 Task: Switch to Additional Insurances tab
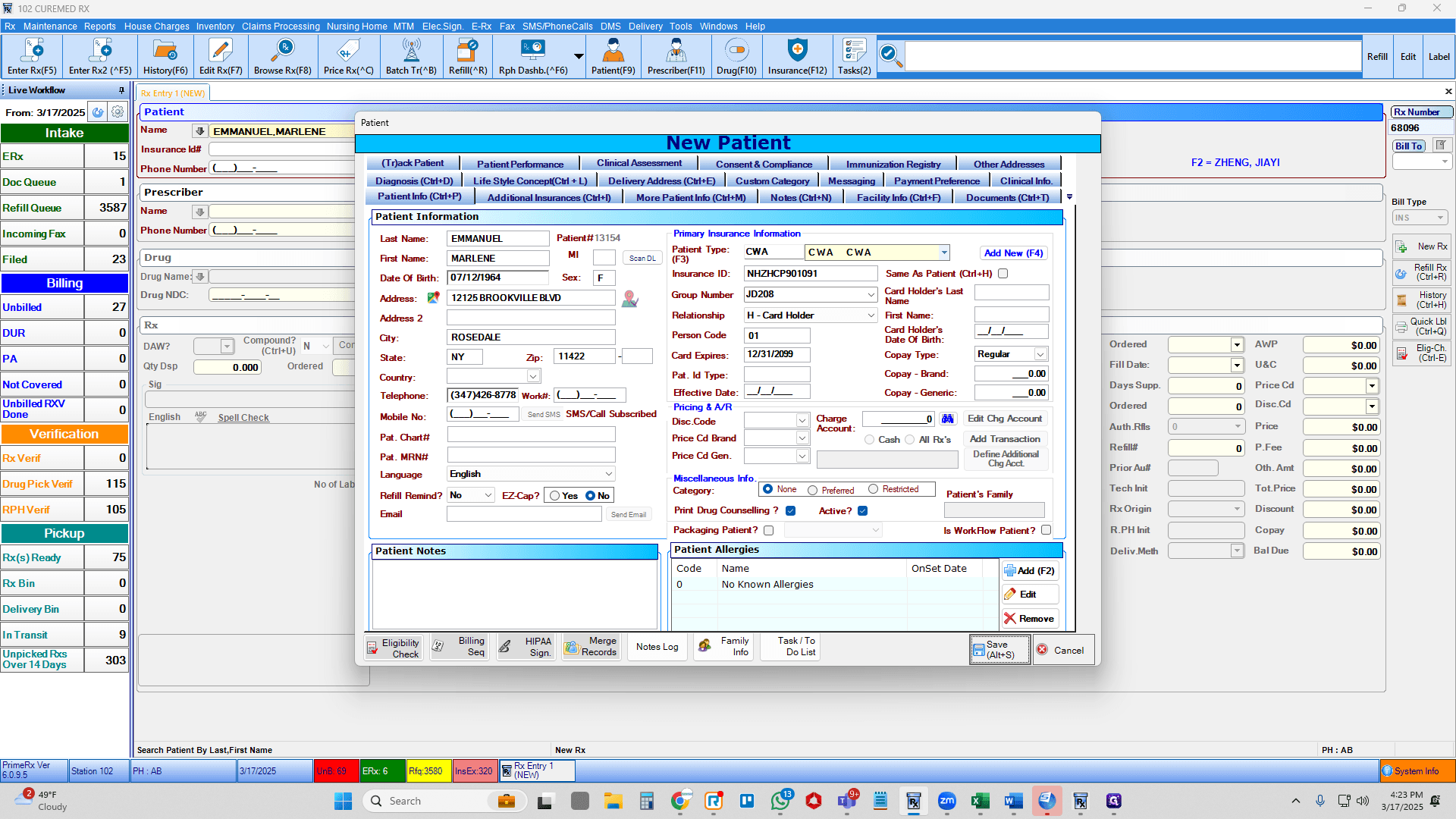(549, 198)
